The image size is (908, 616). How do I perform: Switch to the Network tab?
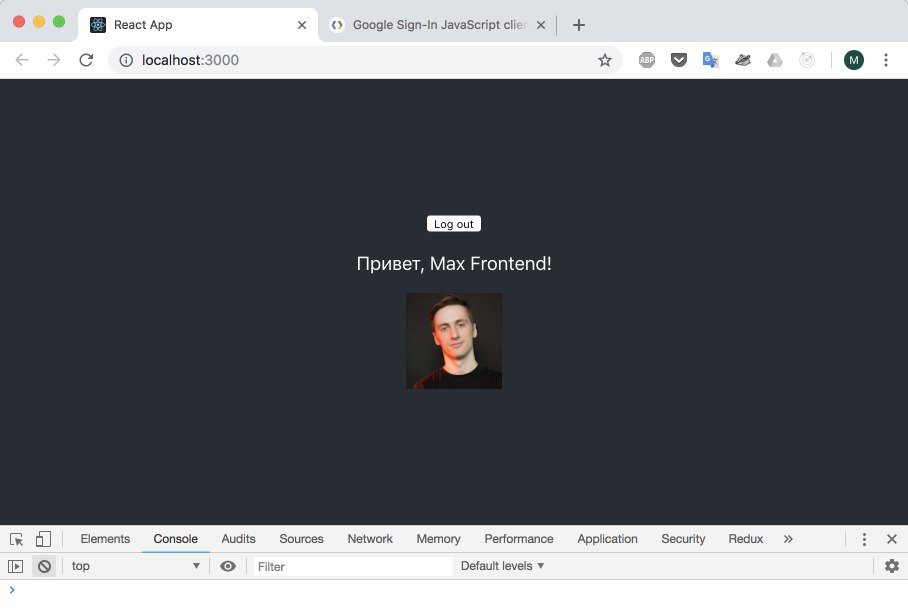tap(370, 539)
